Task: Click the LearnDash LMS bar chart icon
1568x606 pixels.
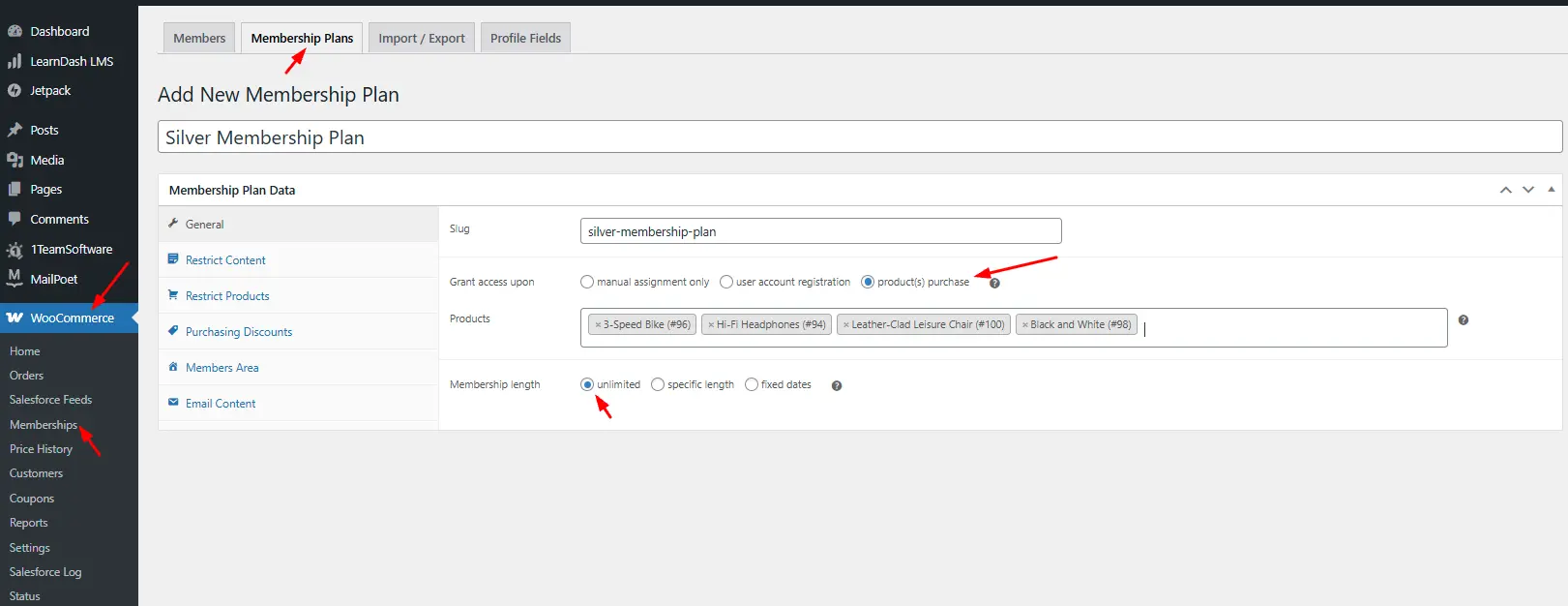Action: pos(15,61)
